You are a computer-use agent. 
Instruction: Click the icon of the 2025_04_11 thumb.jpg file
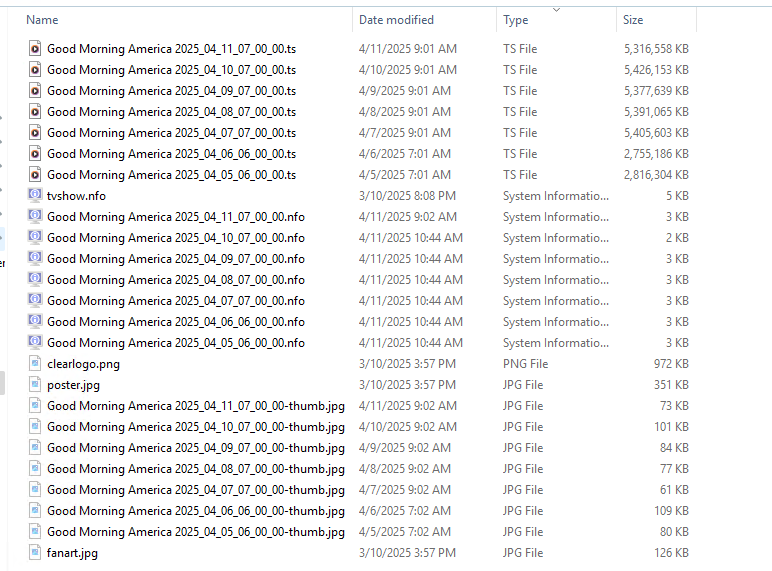pyautogui.click(x=35, y=406)
